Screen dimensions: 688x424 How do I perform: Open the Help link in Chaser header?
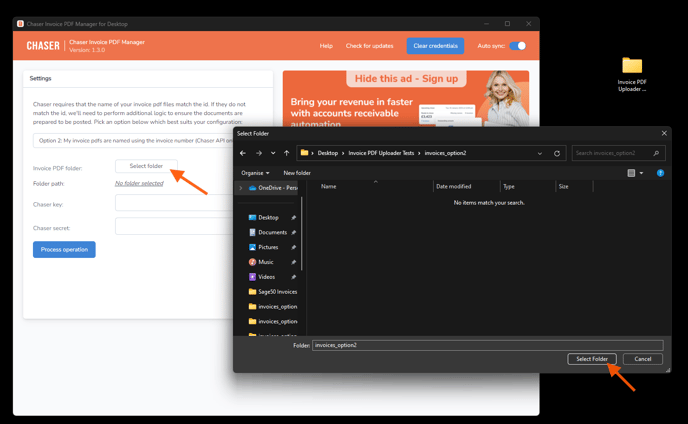pyautogui.click(x=326, y=46)
